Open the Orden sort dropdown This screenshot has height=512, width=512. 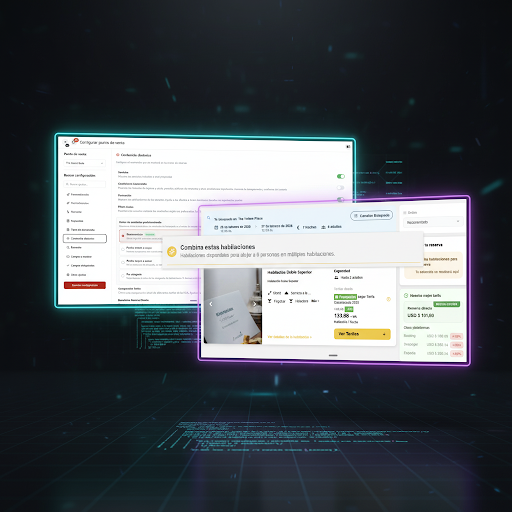pos(433,222)
